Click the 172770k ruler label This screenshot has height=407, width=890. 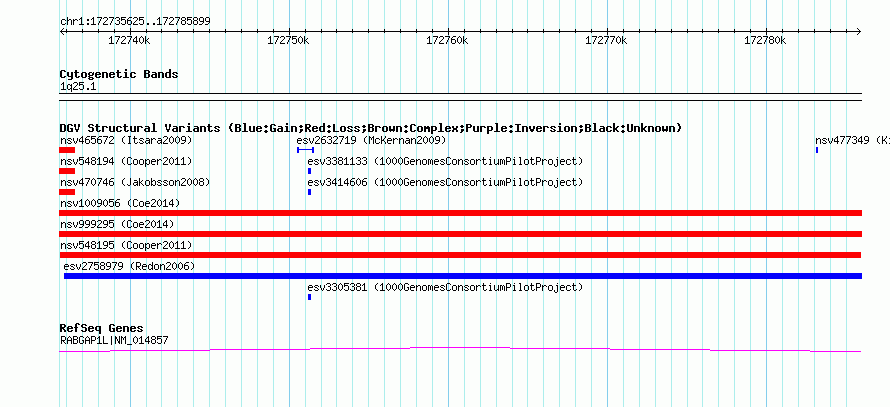606,40
